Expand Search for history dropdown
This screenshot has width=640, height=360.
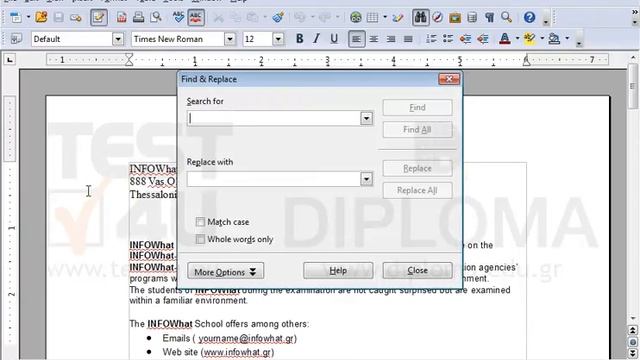(x=367, y=118)
